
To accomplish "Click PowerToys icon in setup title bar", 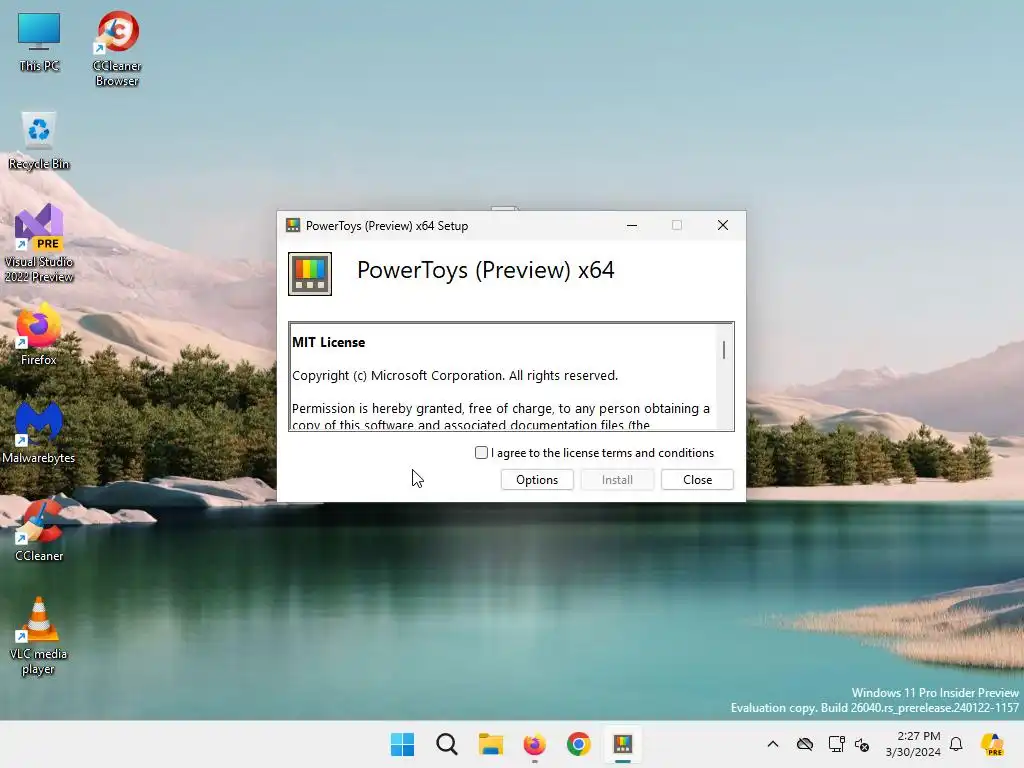I will pyautogui.click(x=293, y=225).
